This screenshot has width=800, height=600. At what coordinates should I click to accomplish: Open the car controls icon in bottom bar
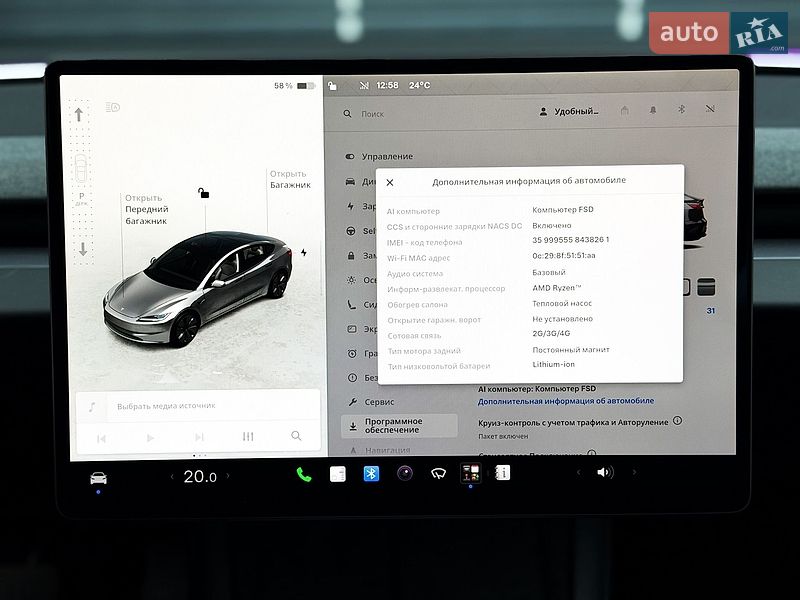click(98, 478)
